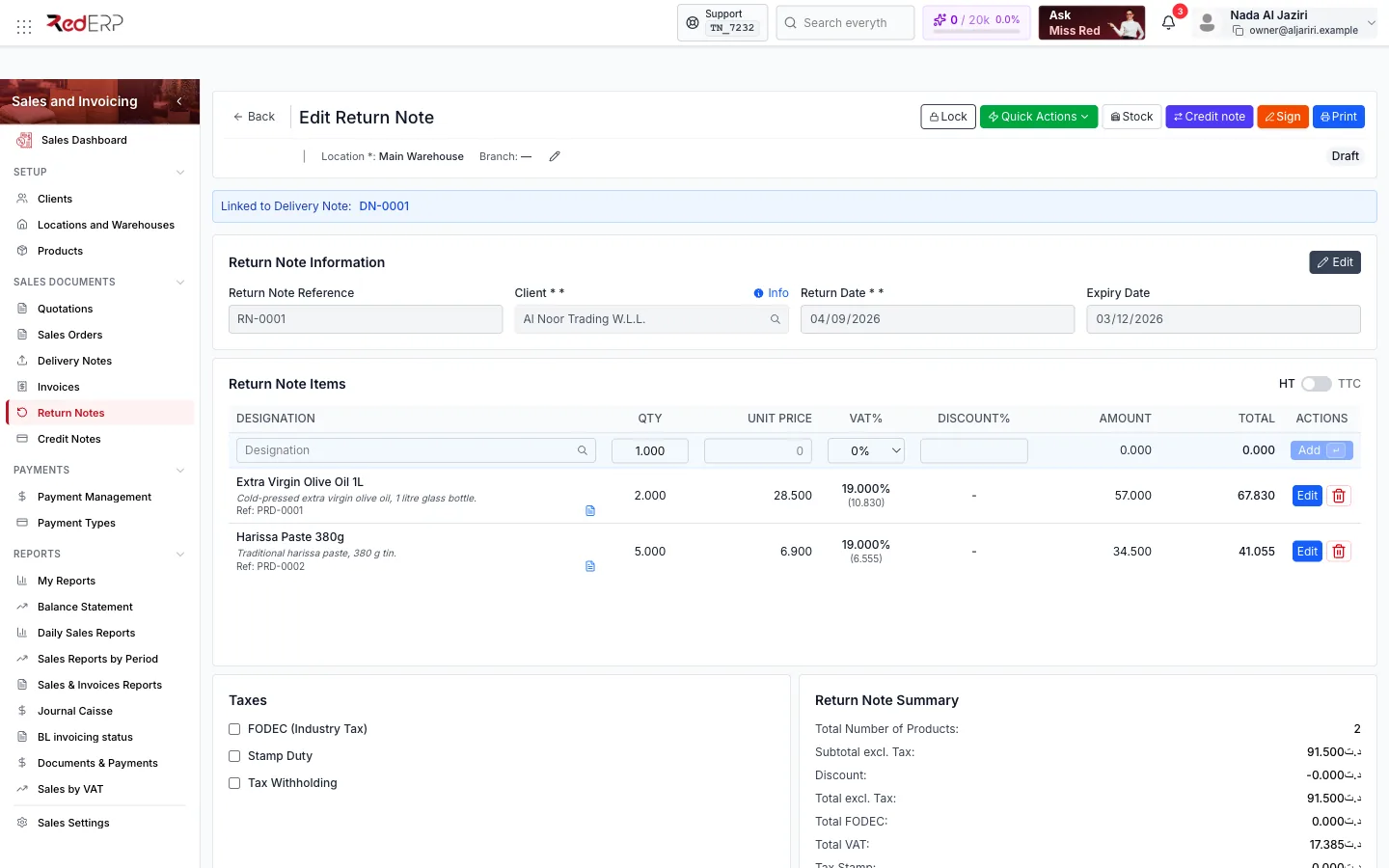Viewport: 1389px width, 868px height.
Task: Click the Credit note button
Action: tap(1210, 117)
